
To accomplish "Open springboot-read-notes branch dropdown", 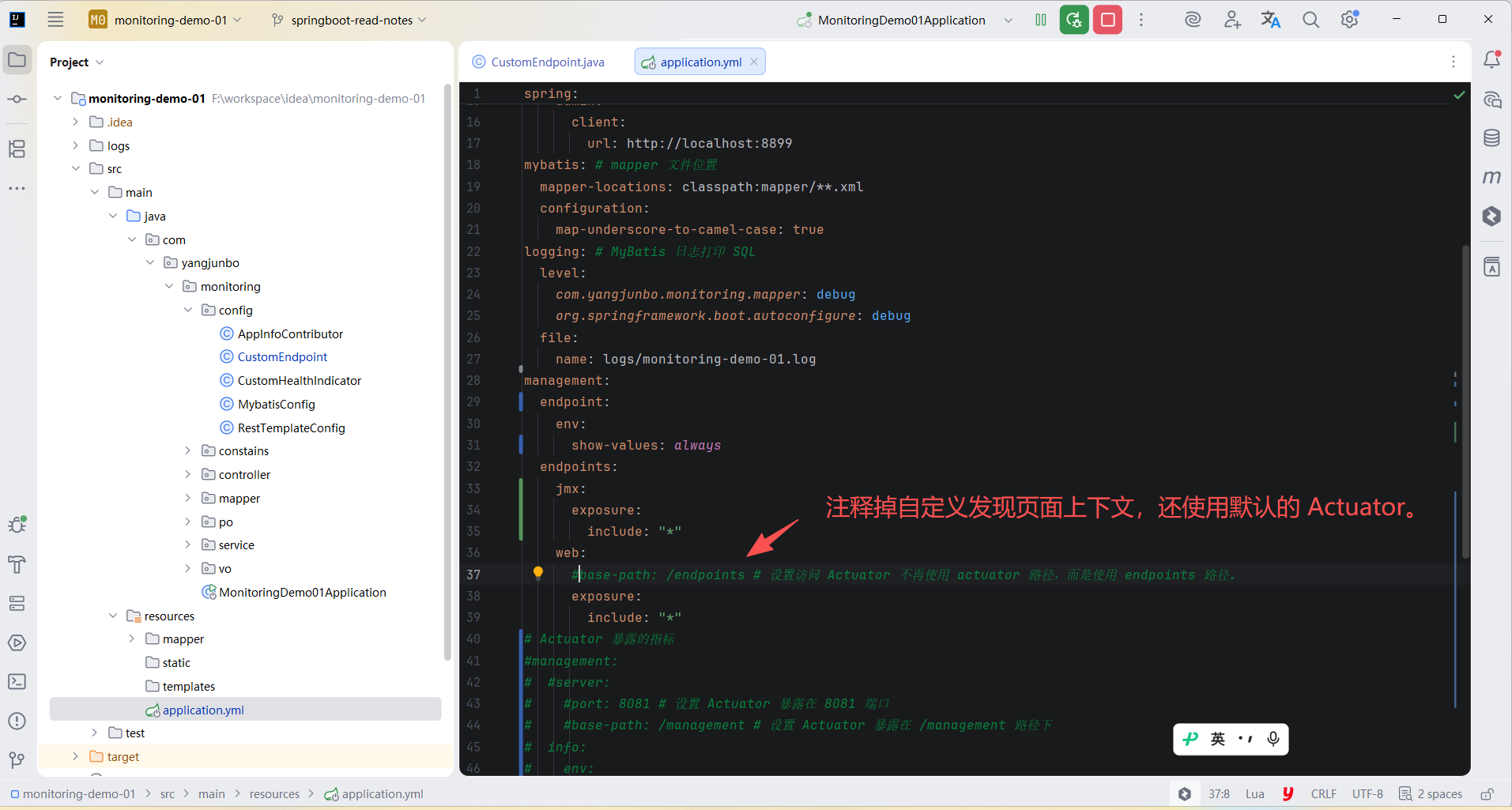I will tap(349, 20).
